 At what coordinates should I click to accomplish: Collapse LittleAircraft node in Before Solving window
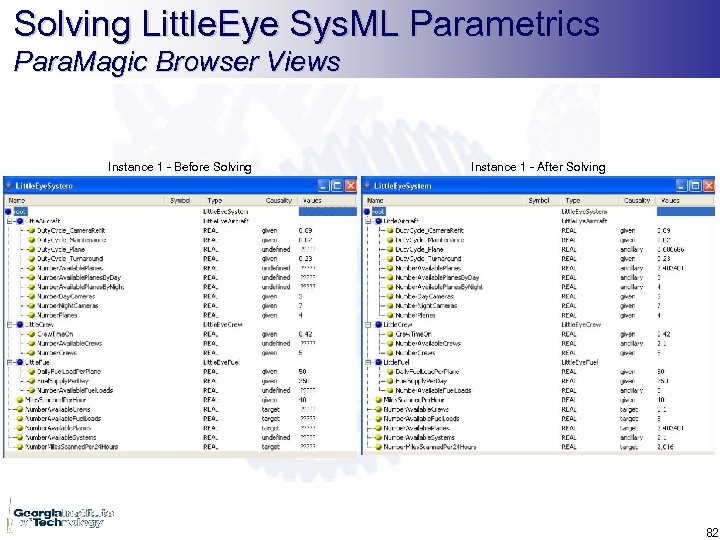pyautogui.click(x=9, y=221)
